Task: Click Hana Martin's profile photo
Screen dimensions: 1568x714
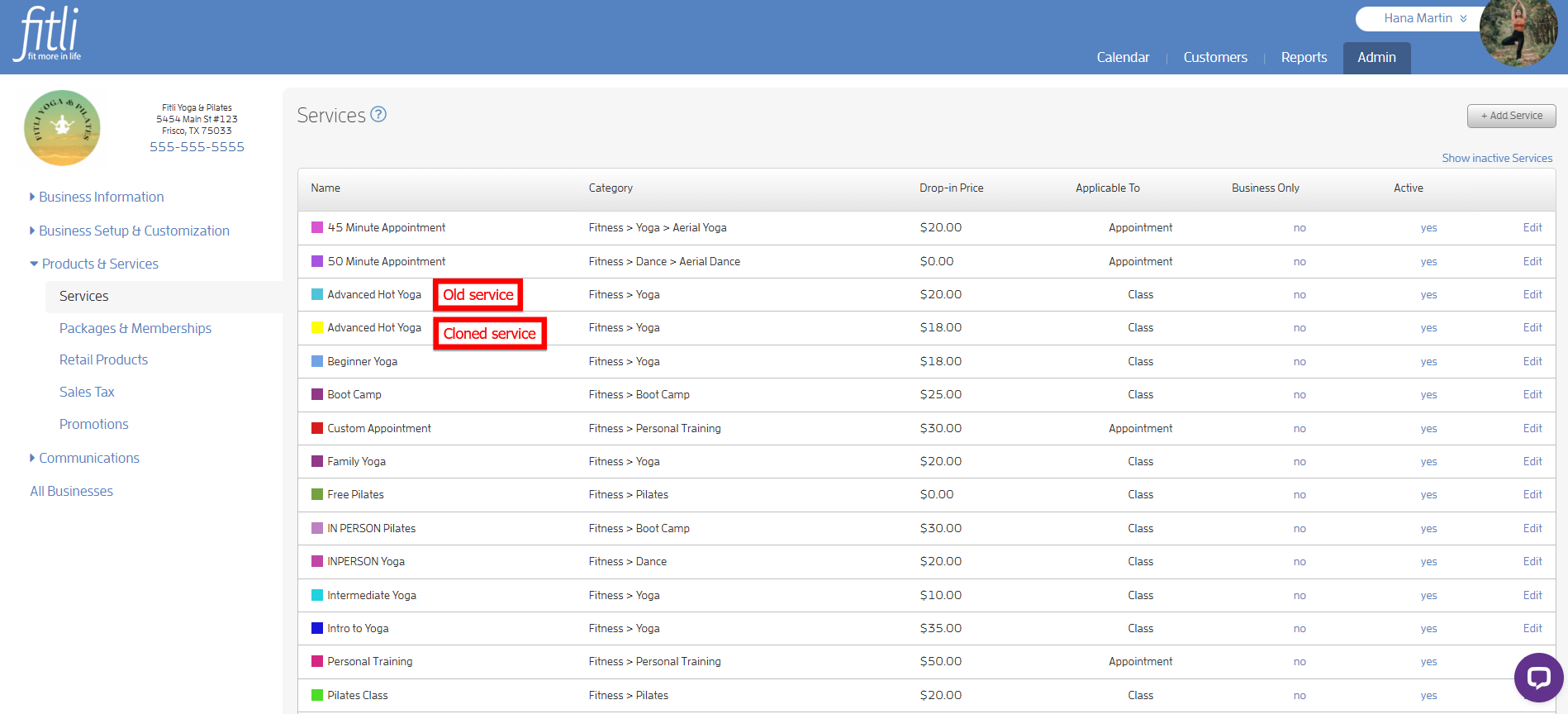Action: click(x=1518, y=33)
